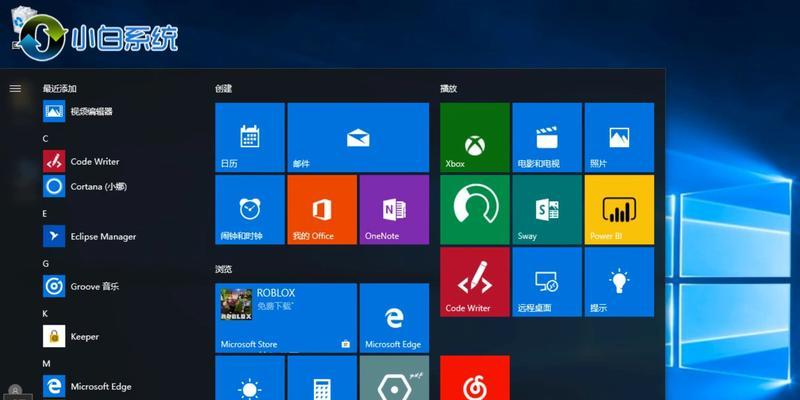This screenshot has height=400, width=800.
Task: Open the Power BI tile
Action: click(x=619, y=210)
